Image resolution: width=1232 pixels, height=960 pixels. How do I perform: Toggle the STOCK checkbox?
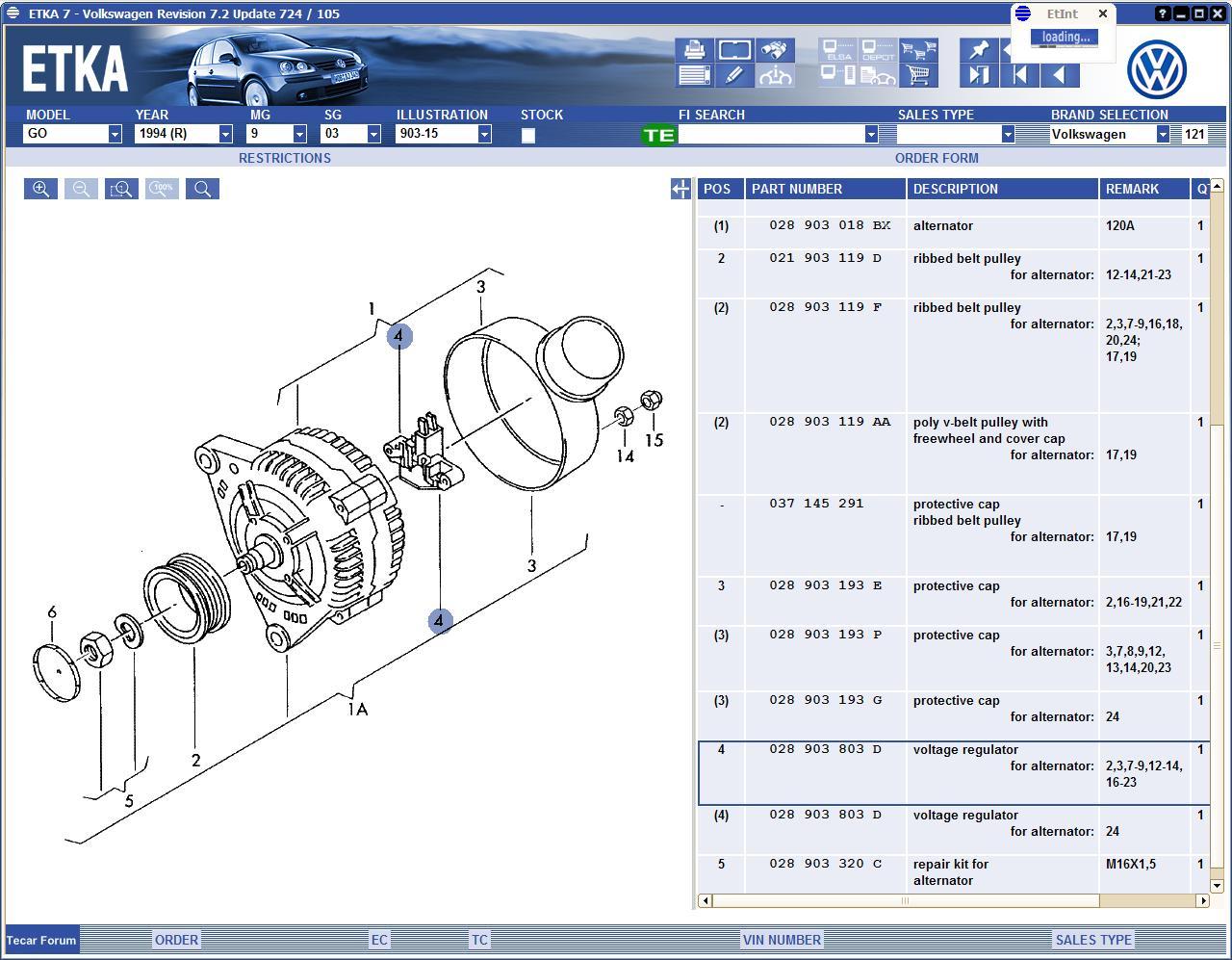click(528, 136)
